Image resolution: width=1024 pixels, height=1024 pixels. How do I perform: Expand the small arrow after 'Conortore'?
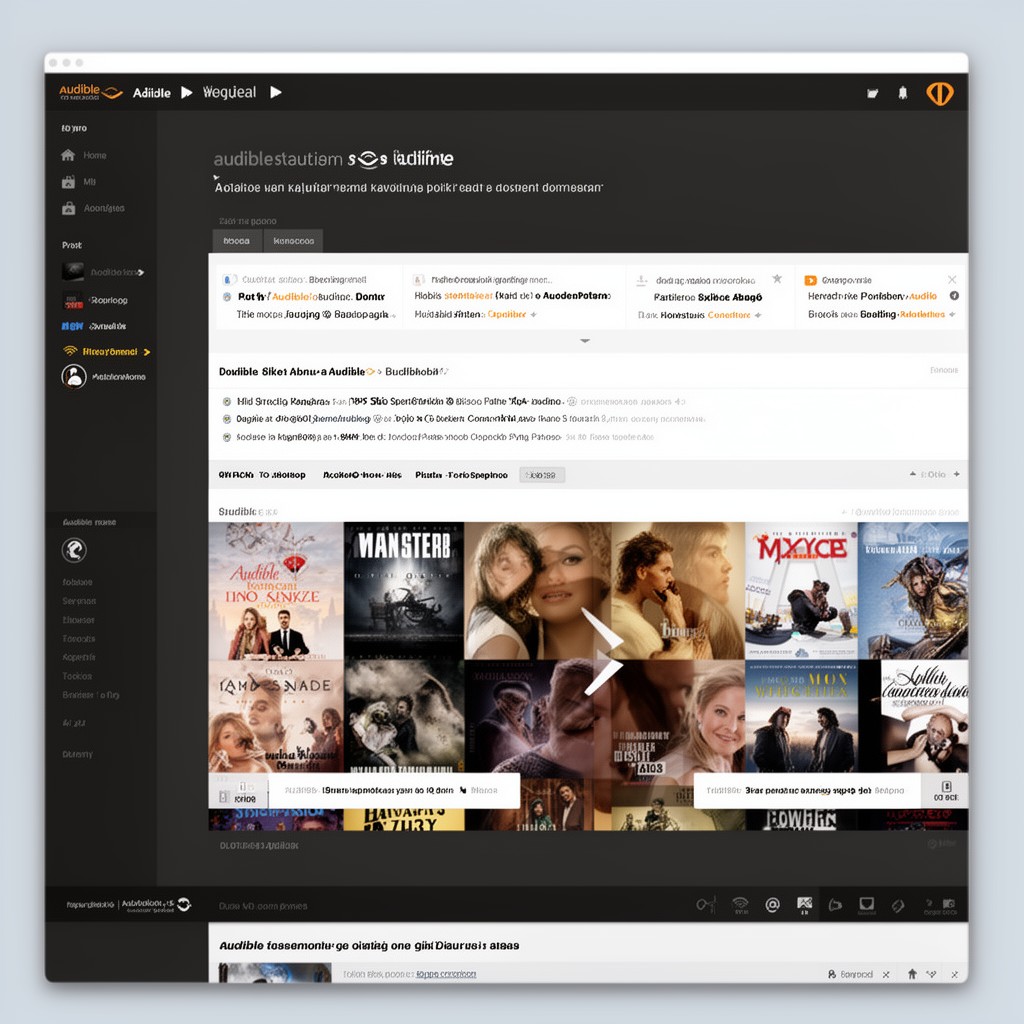(758, 315)
